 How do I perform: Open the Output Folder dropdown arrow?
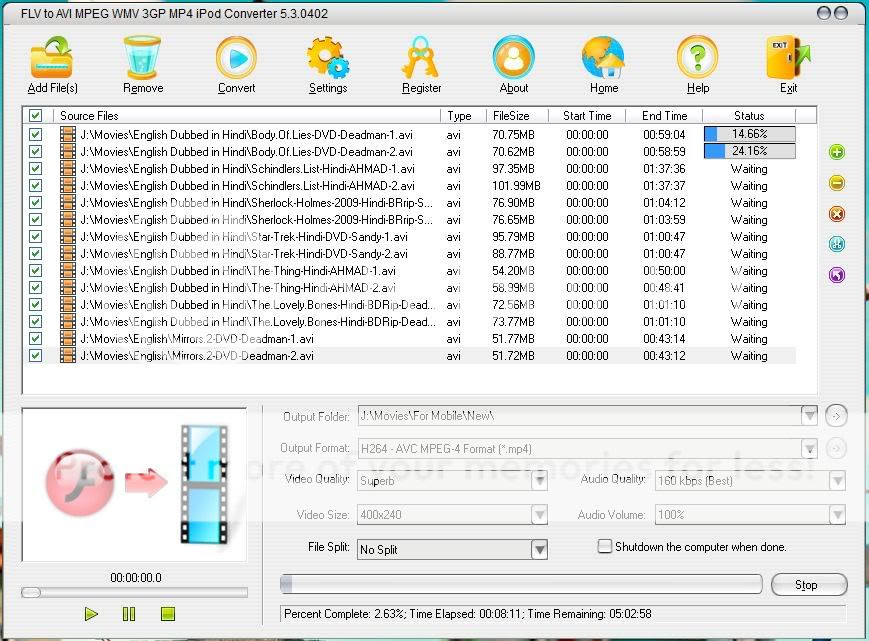pyautogui.click(x=810, y=416)
